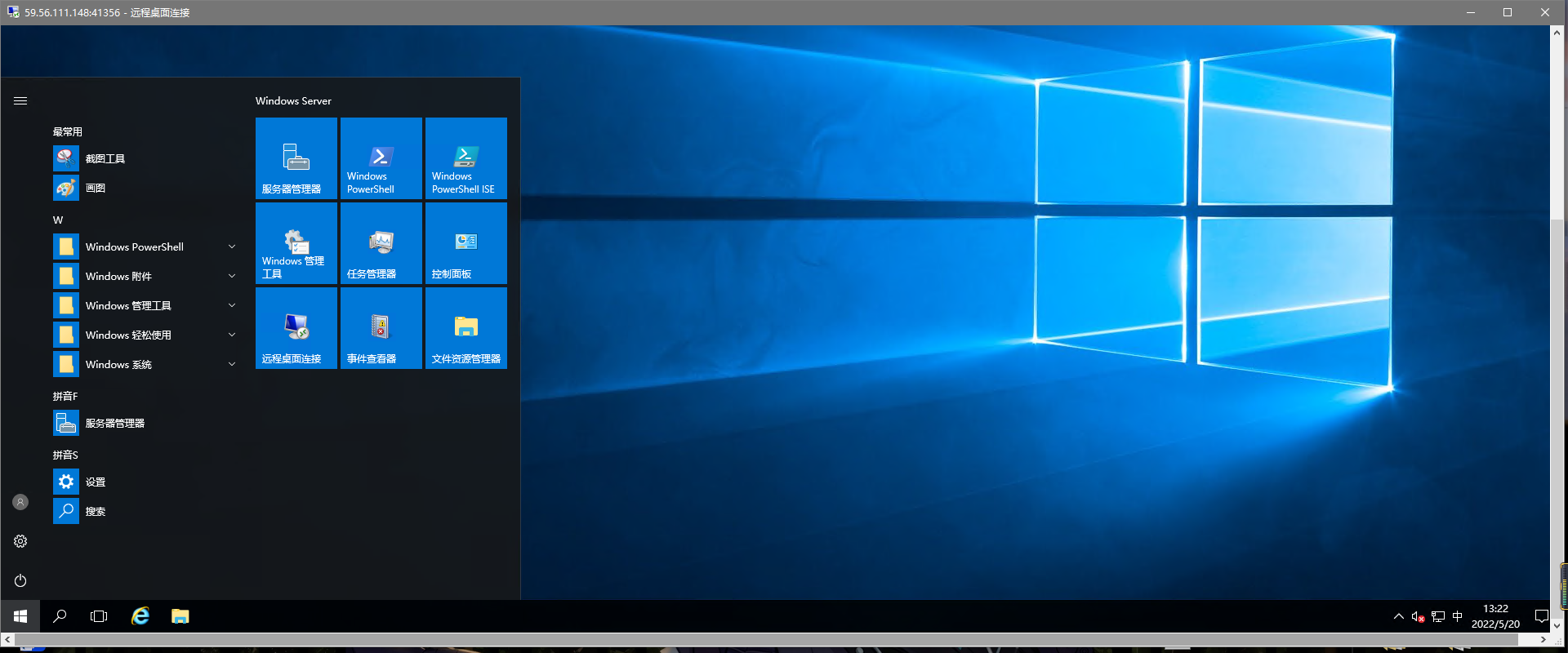This screenshot has height=653, width=1568.
Task: Open the 事件查看器 tile
Action: [381, 328]
